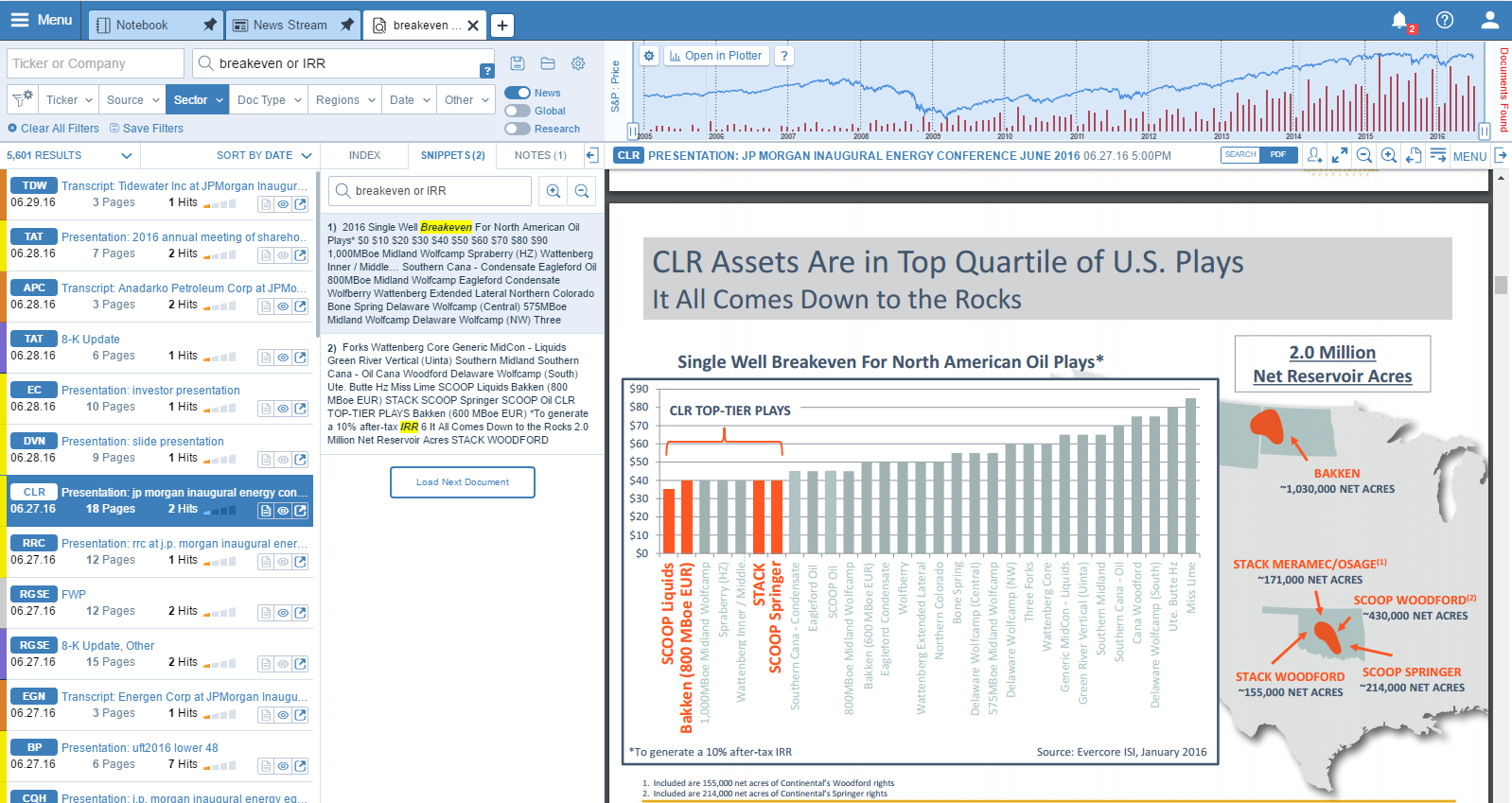Expand the Source filter dropdown

(x=132, y=99)
